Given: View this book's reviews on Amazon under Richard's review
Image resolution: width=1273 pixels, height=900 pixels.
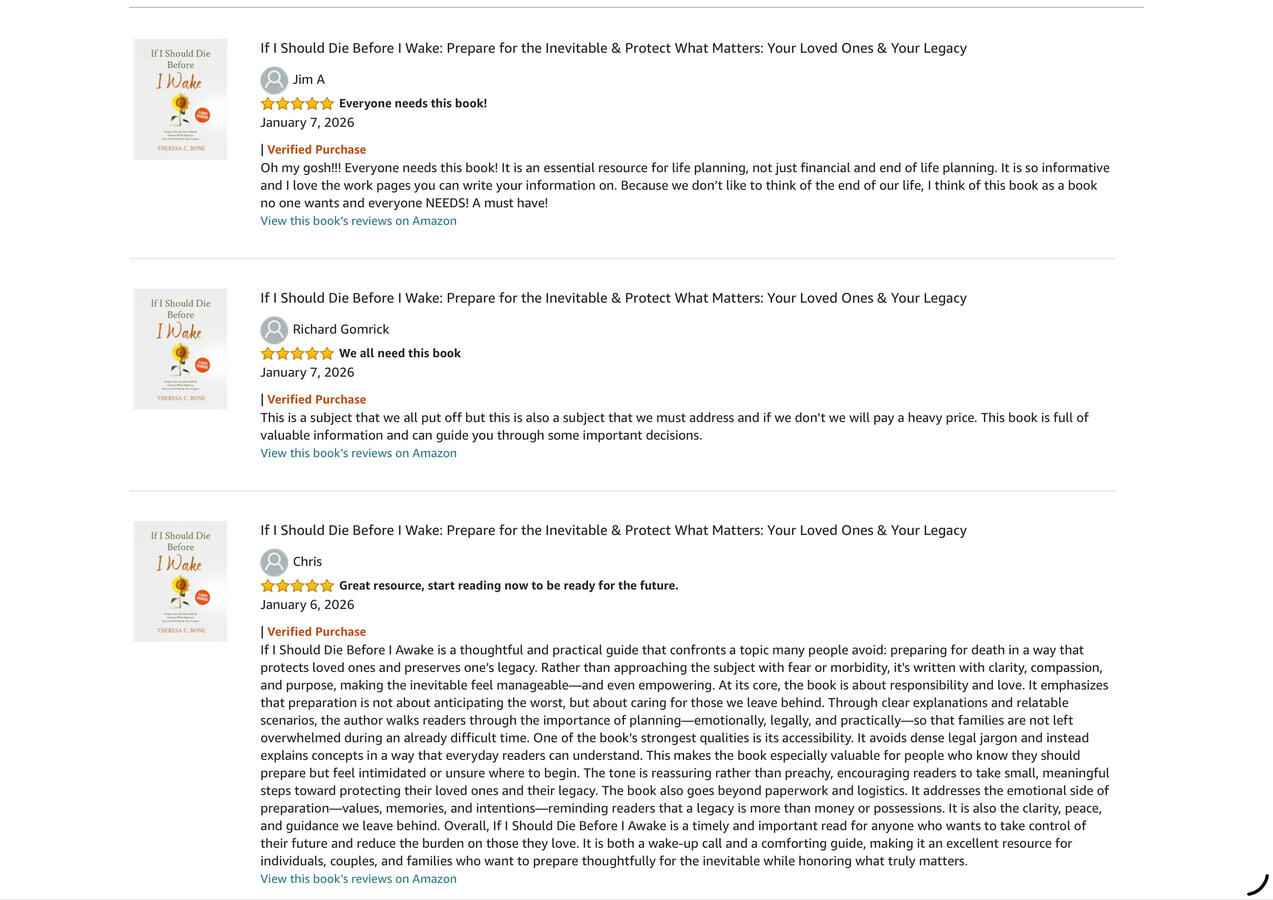Looking at the screenshot, I should (x=358, y=453).
